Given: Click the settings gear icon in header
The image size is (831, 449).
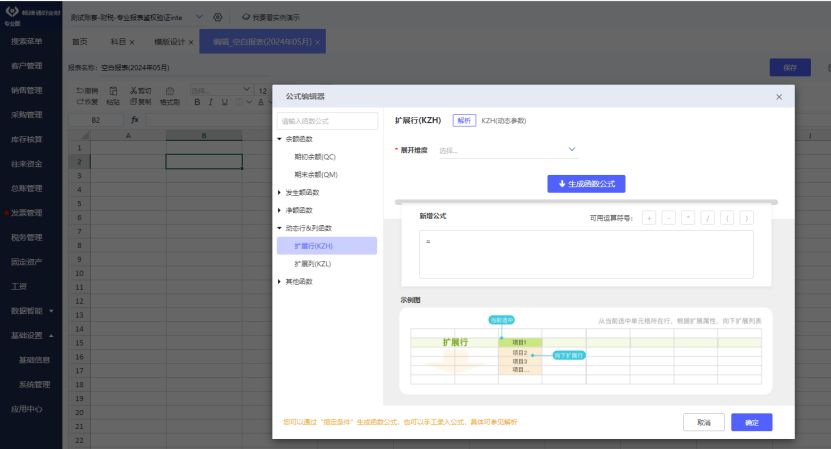Looking at the screenshot, I should (218, 17).
